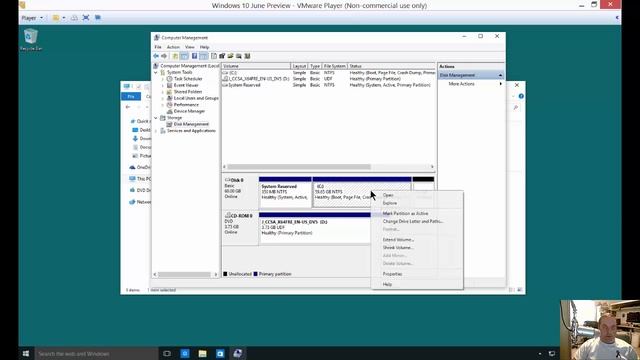Viewport: 640px width, 360px height.
Task: Open the View menu
Action: click(x=190, y=47)
